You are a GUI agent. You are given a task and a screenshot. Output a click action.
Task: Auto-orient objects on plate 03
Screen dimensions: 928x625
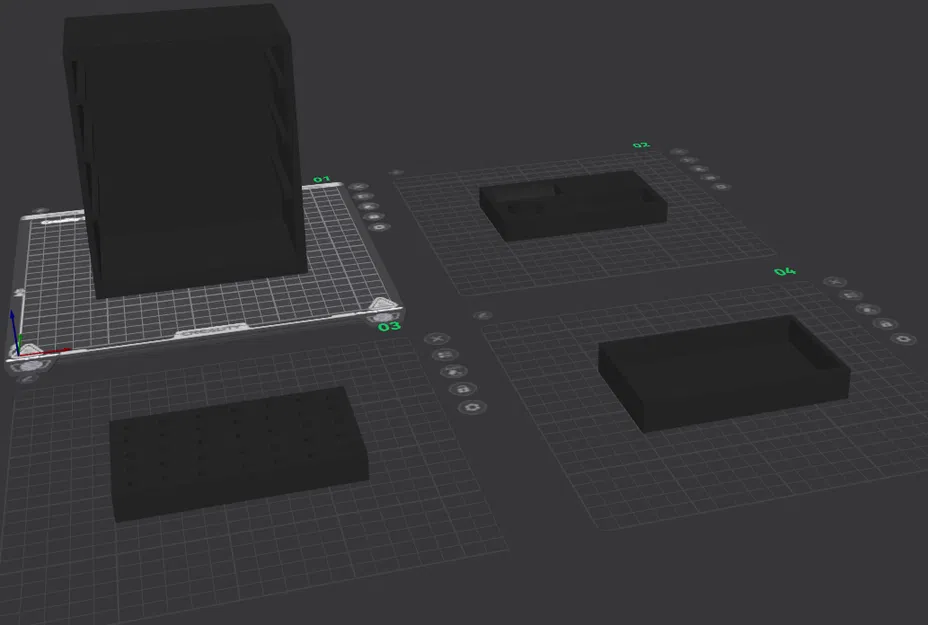446,355
